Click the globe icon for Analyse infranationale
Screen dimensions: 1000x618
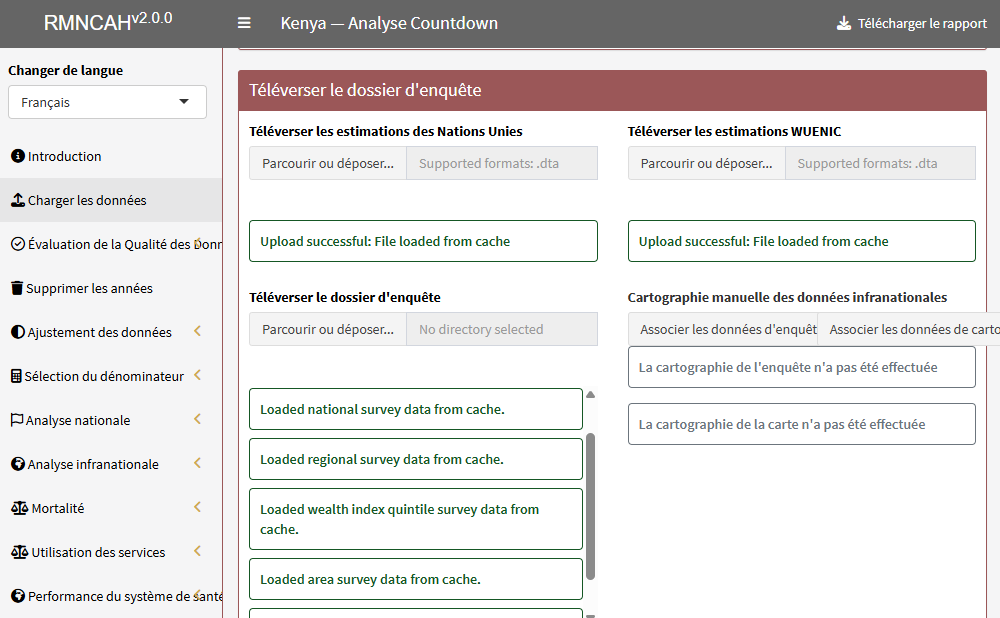coord(18,464)
